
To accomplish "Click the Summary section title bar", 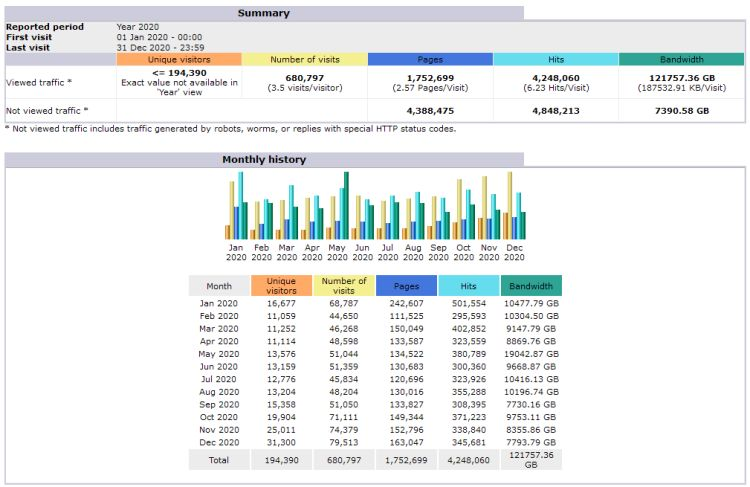I will click(264, 13).
